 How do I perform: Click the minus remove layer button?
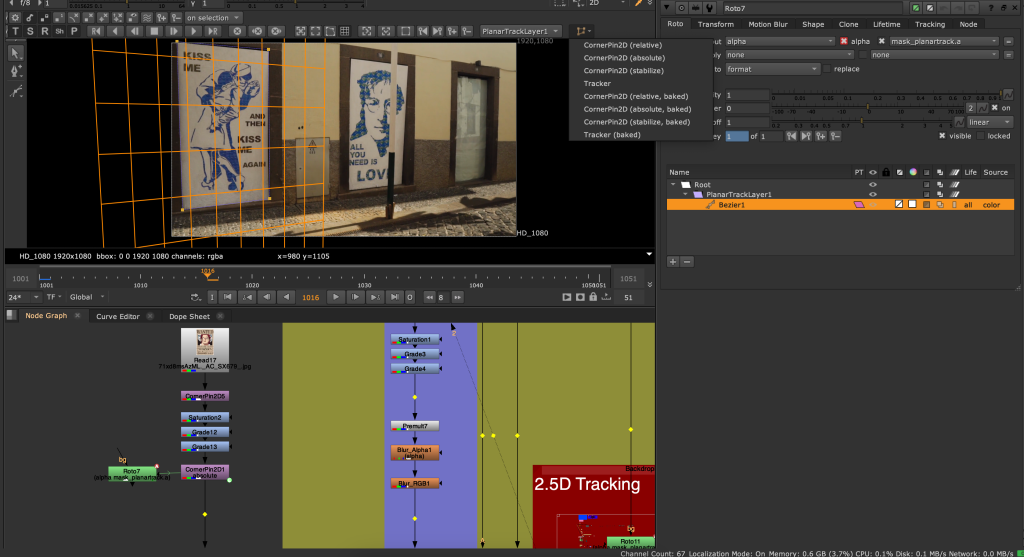(686, 262)
